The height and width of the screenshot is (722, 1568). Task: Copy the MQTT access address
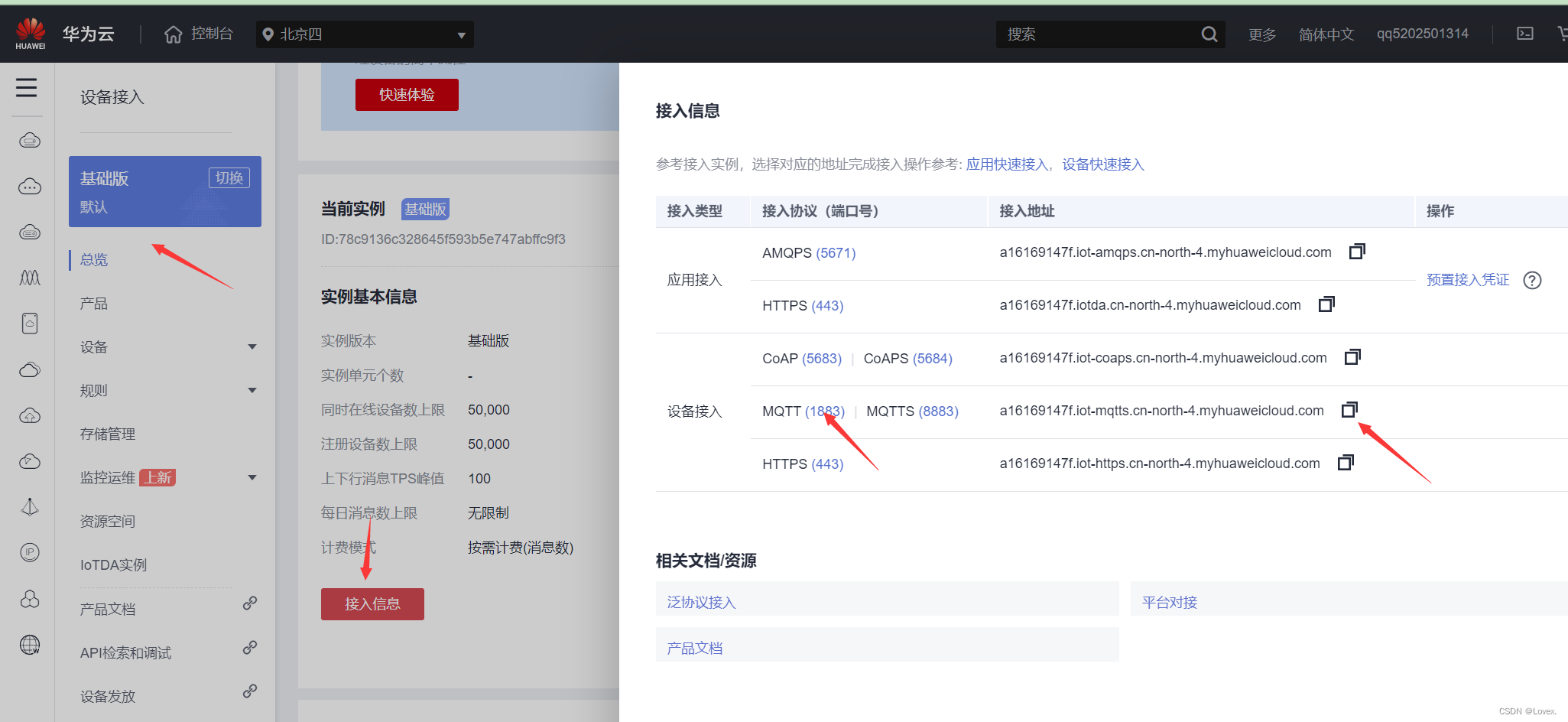click(1349, 410)
